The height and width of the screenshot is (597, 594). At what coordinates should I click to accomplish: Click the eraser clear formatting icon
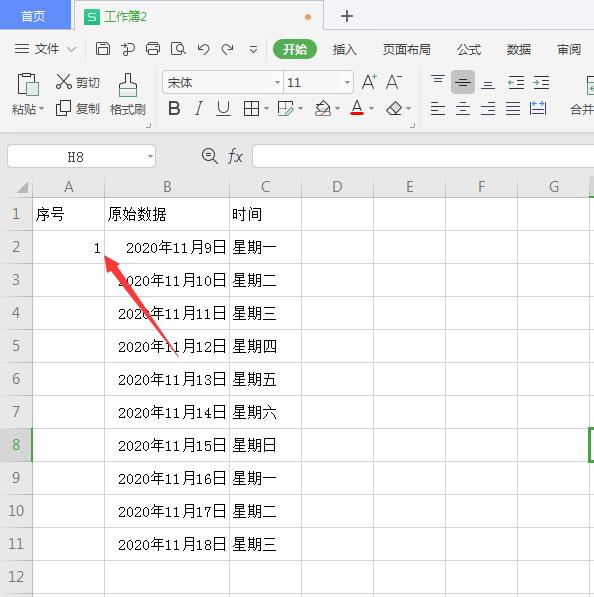(394, 109)
